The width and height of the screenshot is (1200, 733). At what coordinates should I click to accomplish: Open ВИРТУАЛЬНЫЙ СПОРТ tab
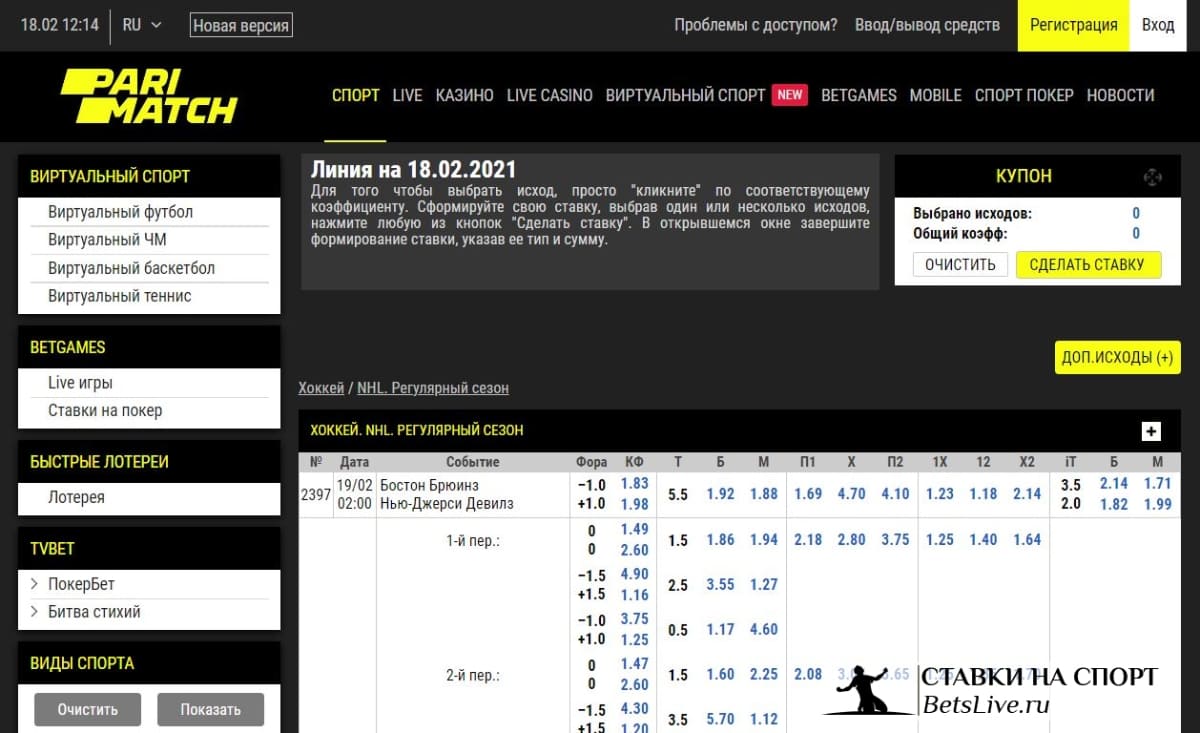[685, 95]
